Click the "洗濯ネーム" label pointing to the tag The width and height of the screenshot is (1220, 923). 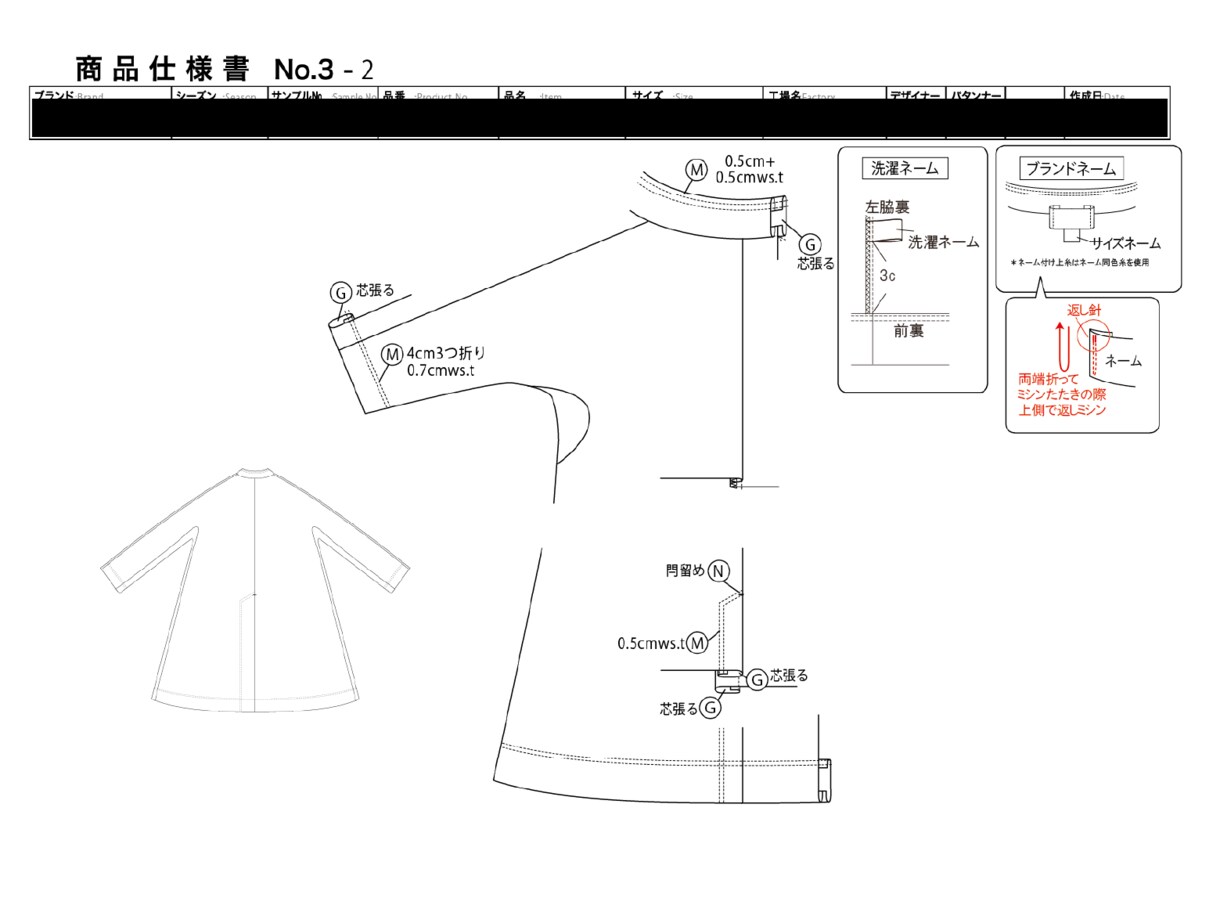tap(944, 242)
